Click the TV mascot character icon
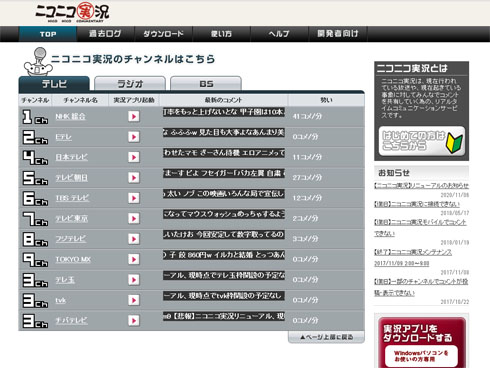Screen dimensions: 490x368 coord(38,62)
